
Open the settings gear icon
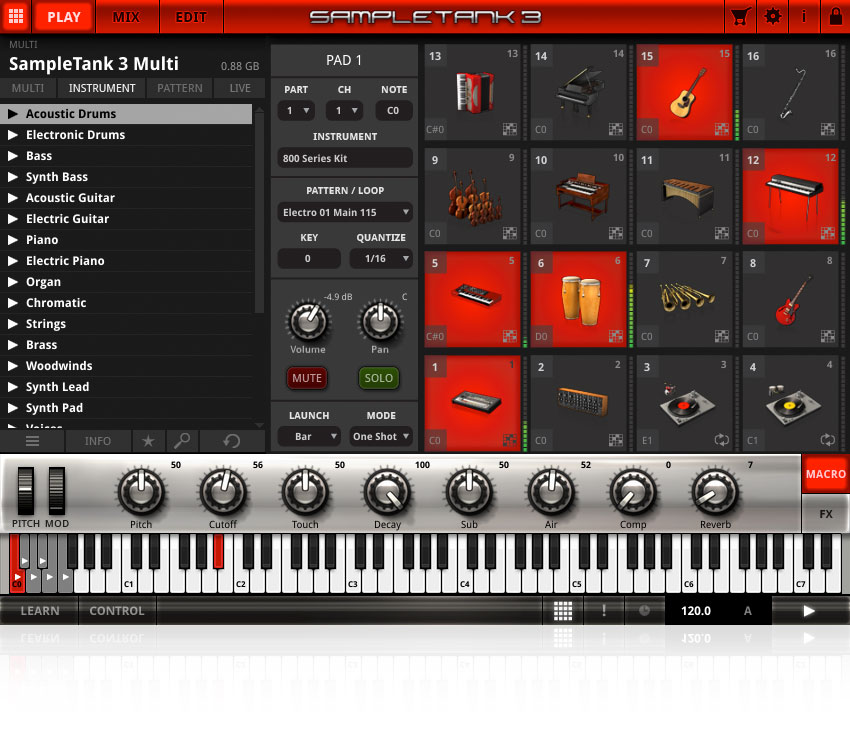(773, 17)
